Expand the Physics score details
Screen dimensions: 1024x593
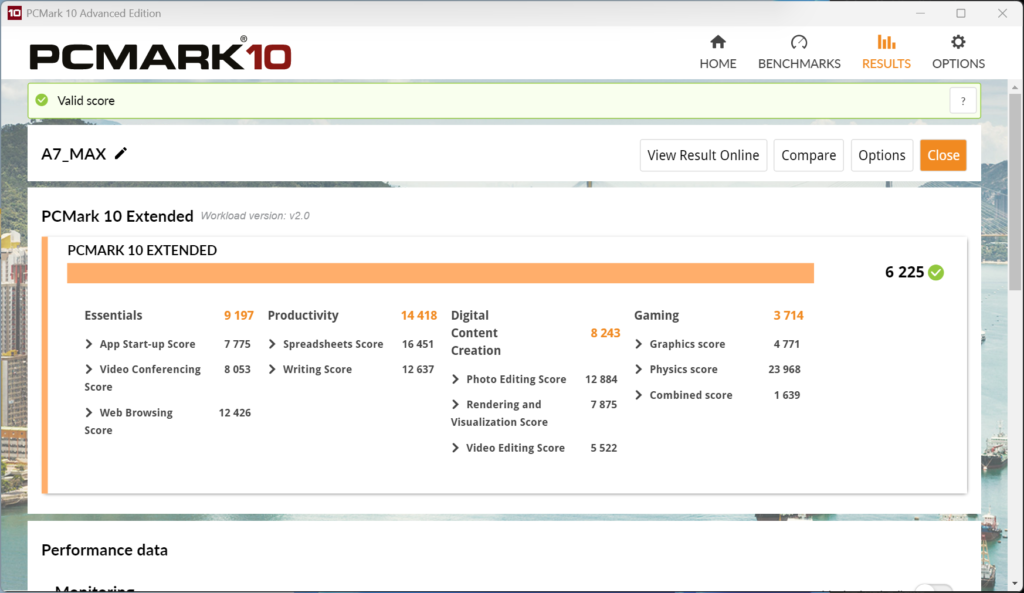coord(639,369)
